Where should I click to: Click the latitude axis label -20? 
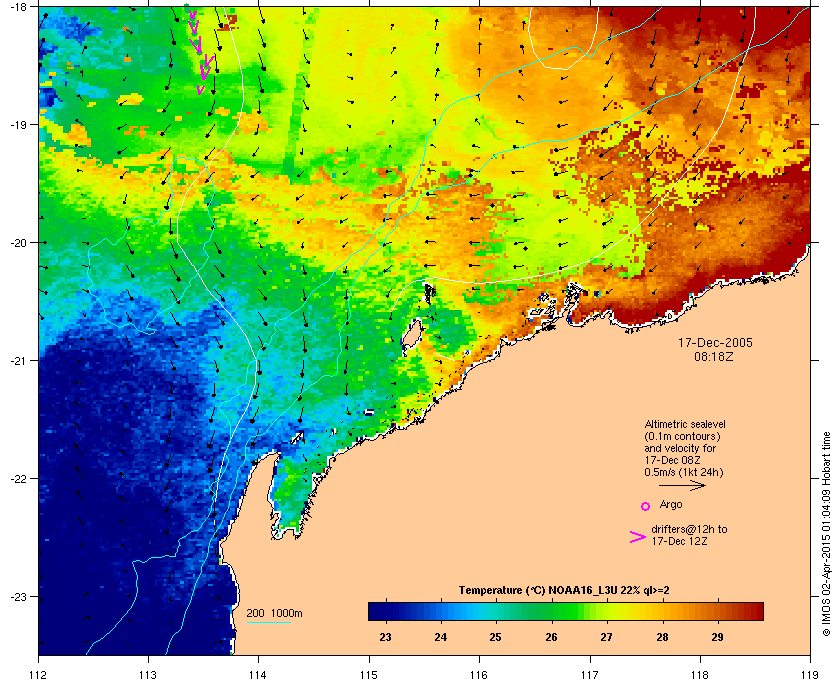18,243
